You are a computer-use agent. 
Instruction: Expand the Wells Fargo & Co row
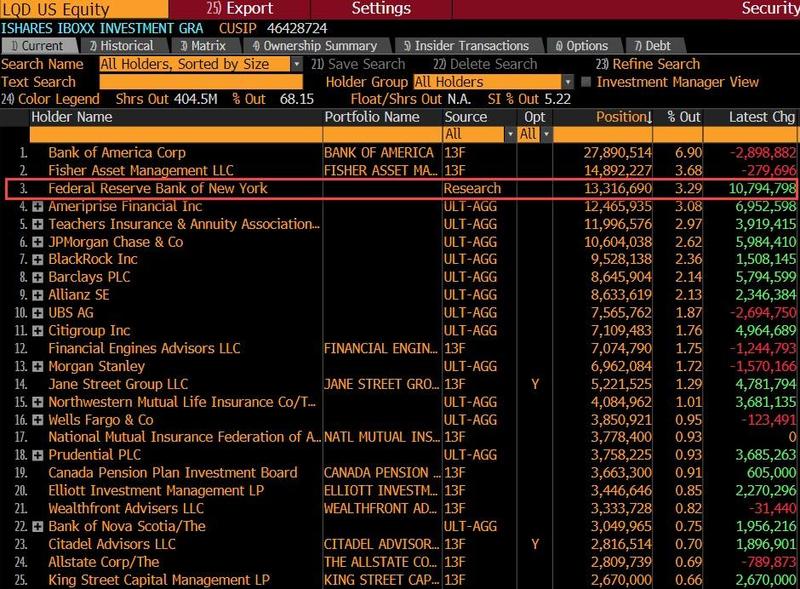[38, 421]
